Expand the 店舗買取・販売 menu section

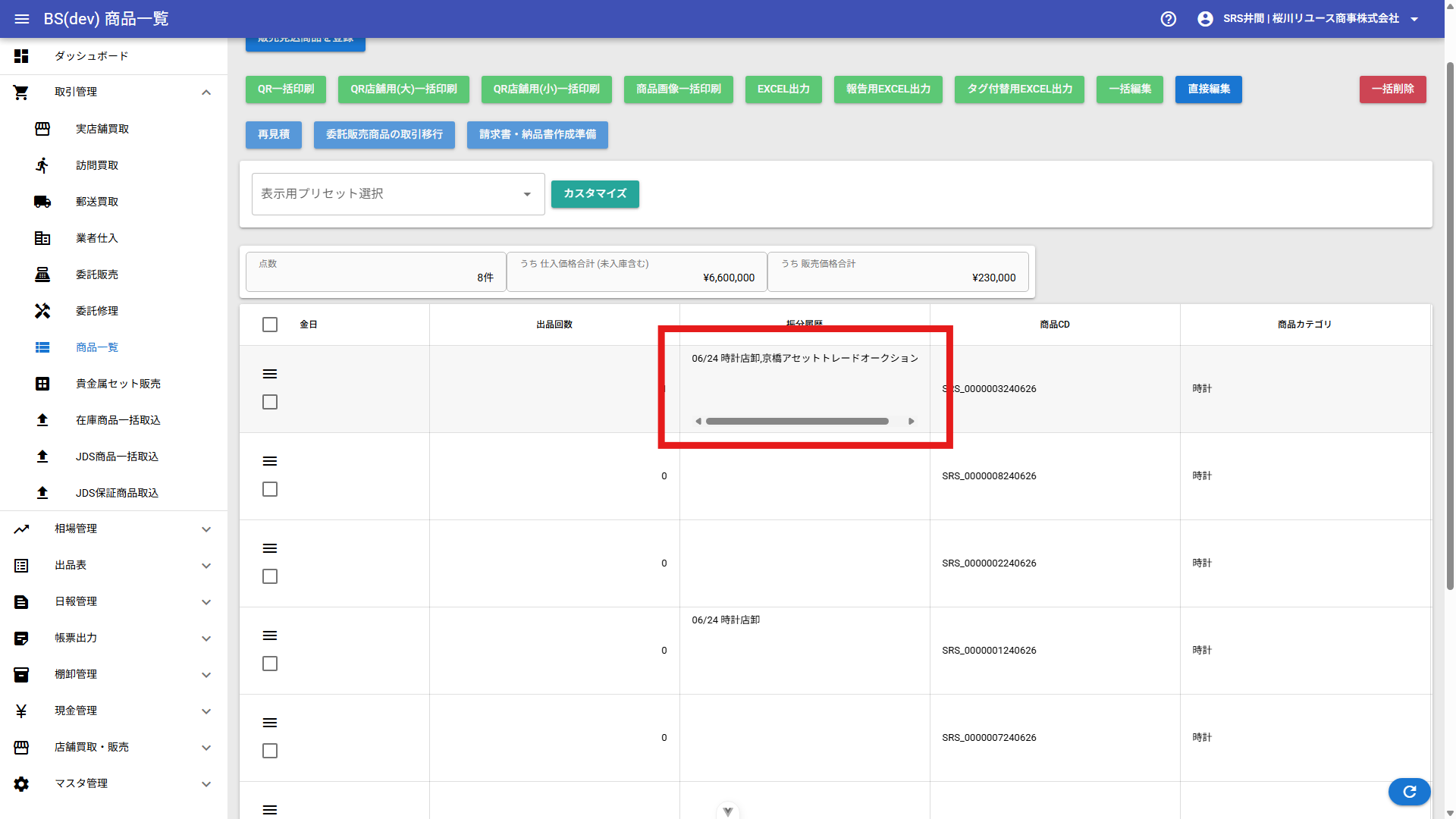click(x=206, y=748)
